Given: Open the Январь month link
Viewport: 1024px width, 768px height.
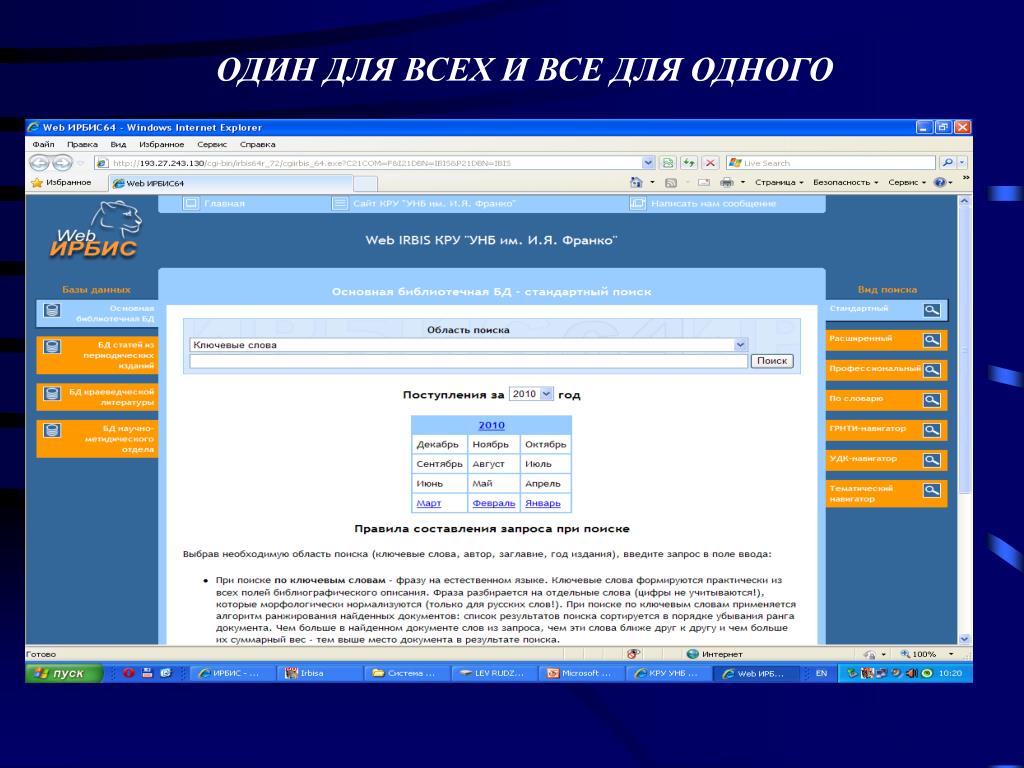Looking at the screenshot, I should [x=543, y=503].
